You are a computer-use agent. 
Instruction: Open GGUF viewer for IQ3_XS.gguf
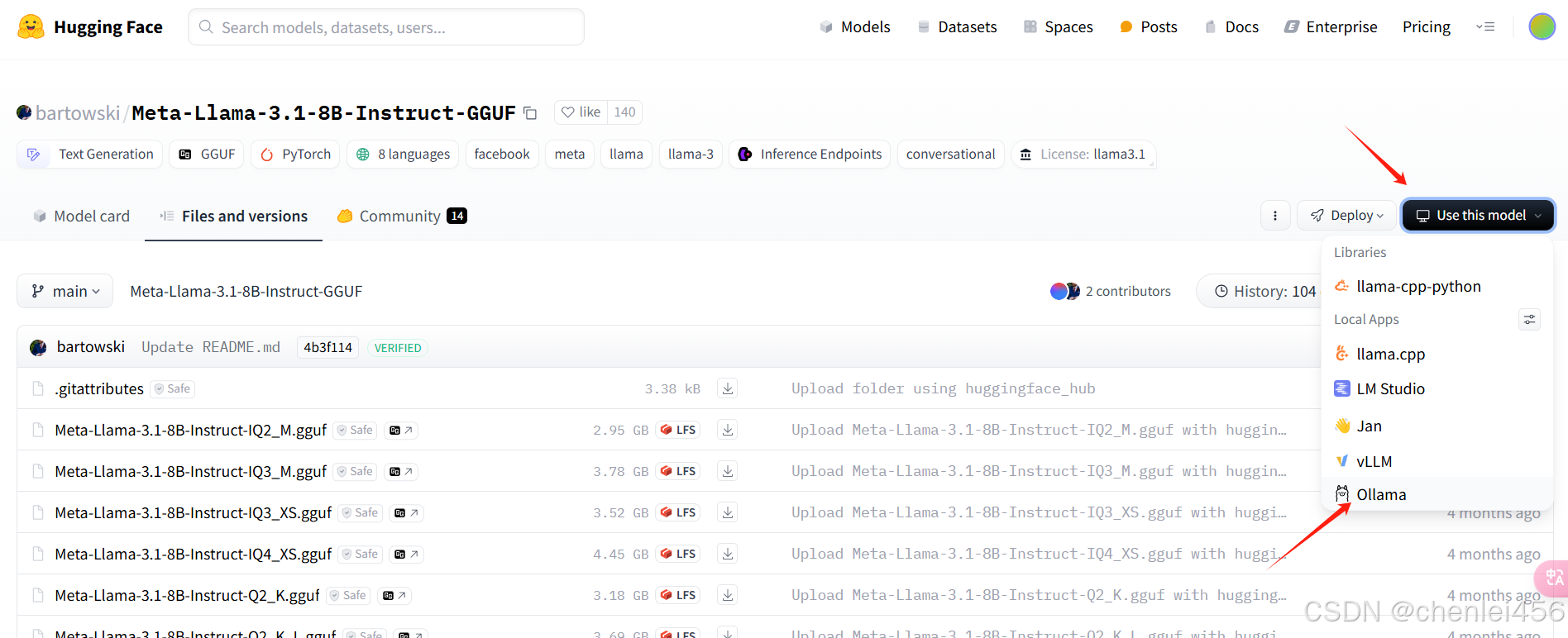click(x=406, y=512)
